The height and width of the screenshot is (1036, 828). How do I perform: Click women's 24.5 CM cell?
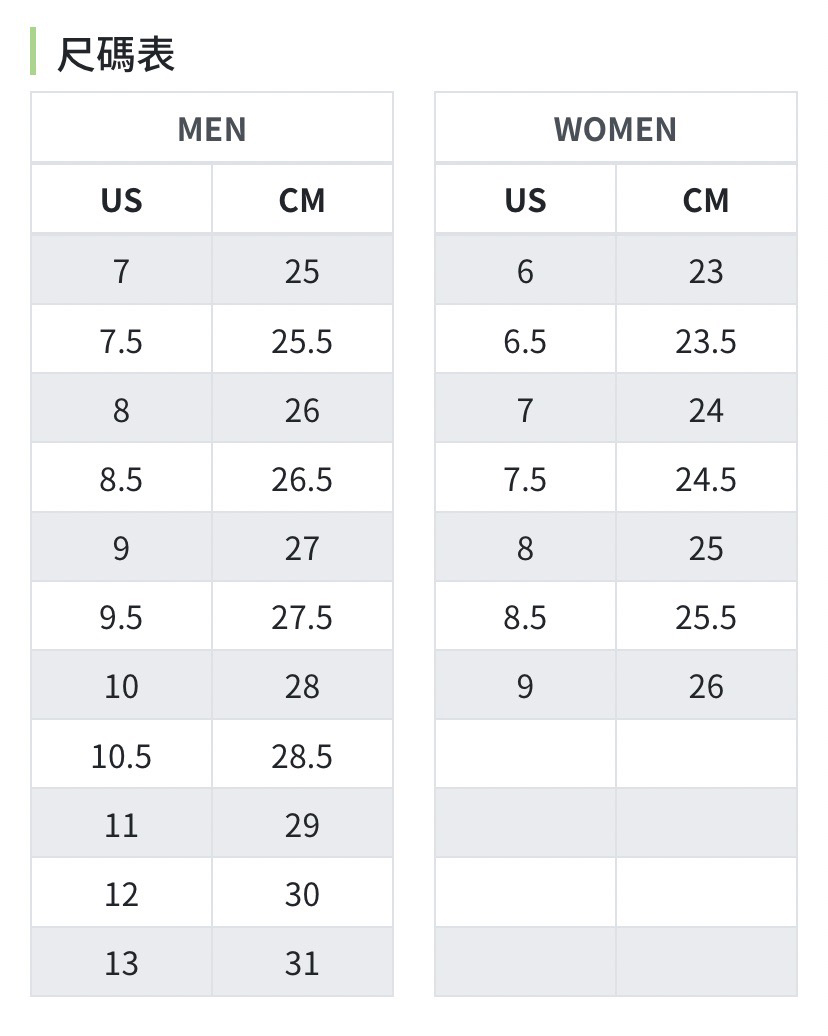point(706,480)
